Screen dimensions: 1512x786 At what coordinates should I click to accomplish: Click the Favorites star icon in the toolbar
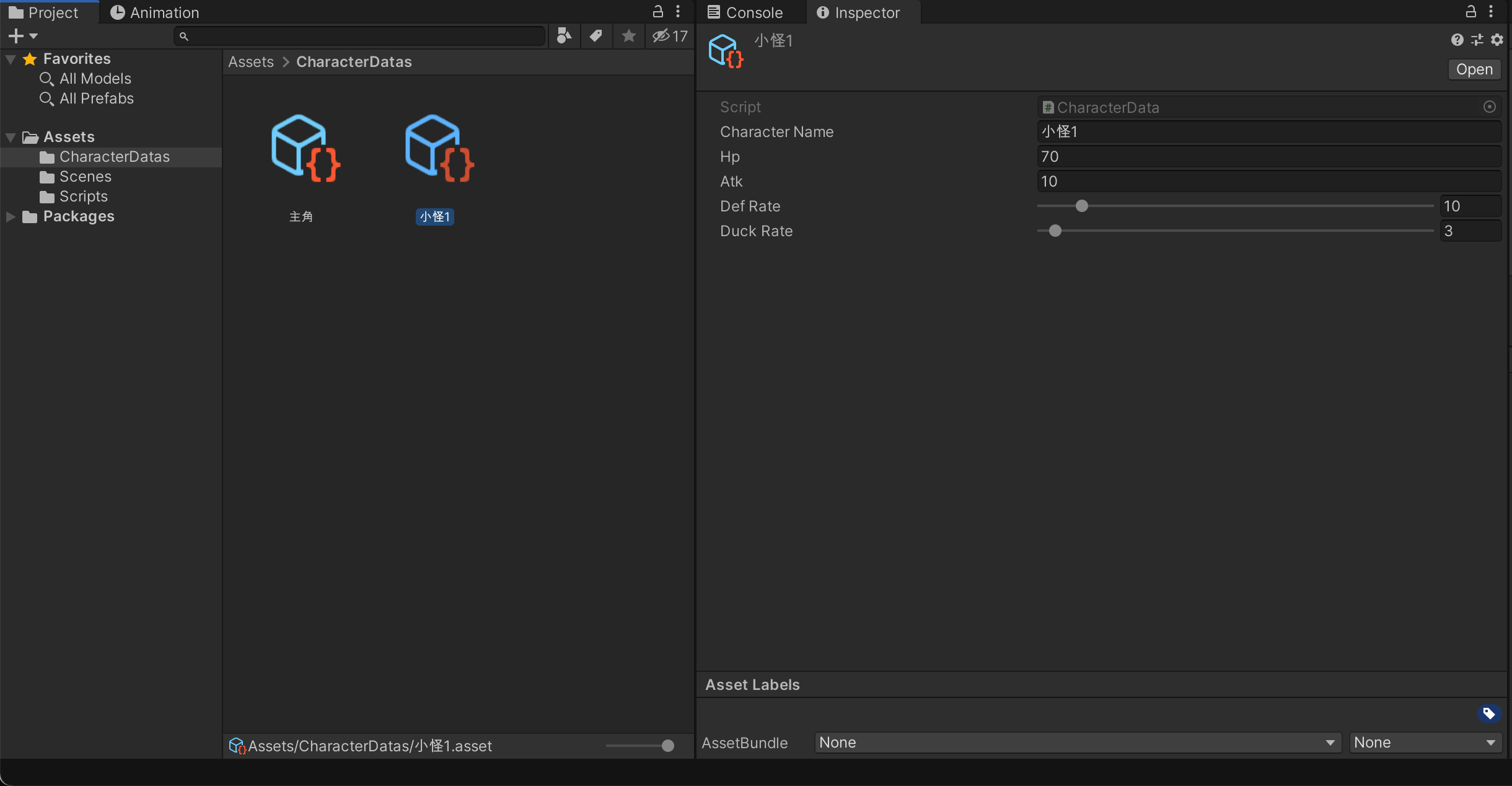click(628, 36)
